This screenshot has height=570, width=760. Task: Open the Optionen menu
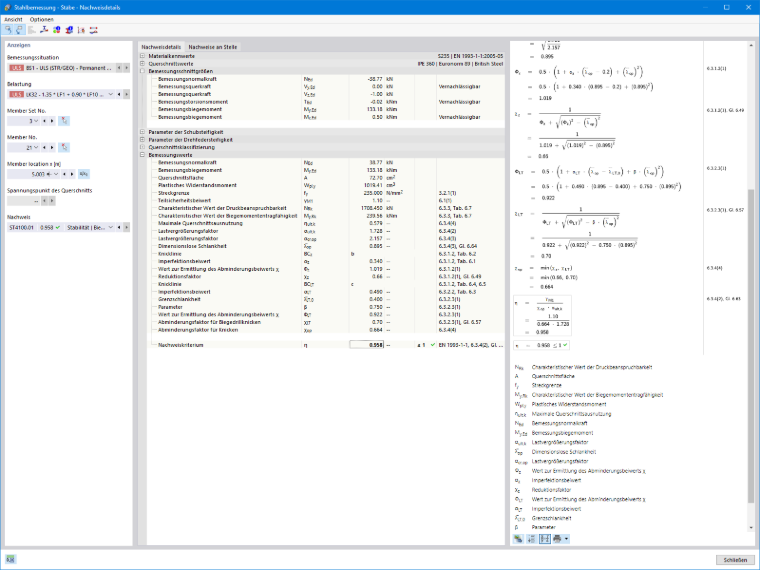pyautogui.click(x=42, y=19)
